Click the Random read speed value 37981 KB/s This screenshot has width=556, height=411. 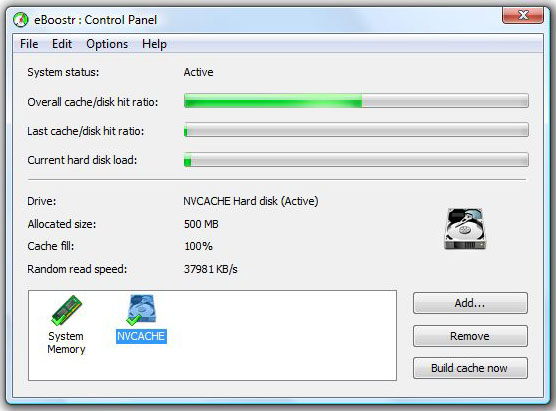point(211,269)
